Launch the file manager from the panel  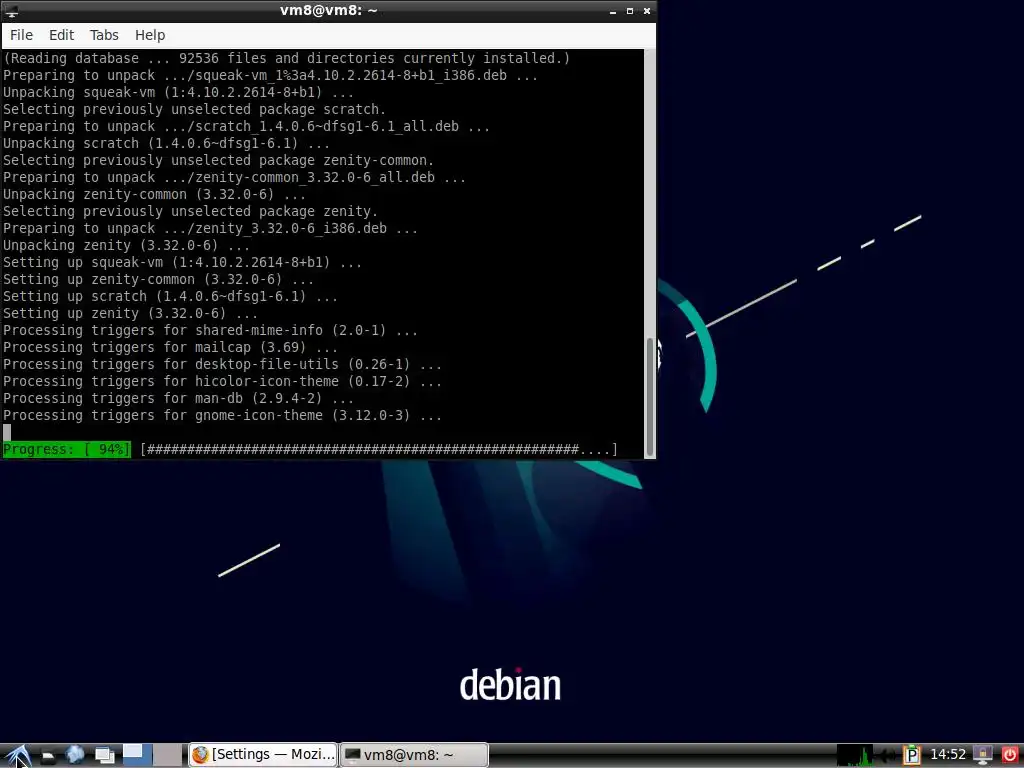click(x=48, y=756)
